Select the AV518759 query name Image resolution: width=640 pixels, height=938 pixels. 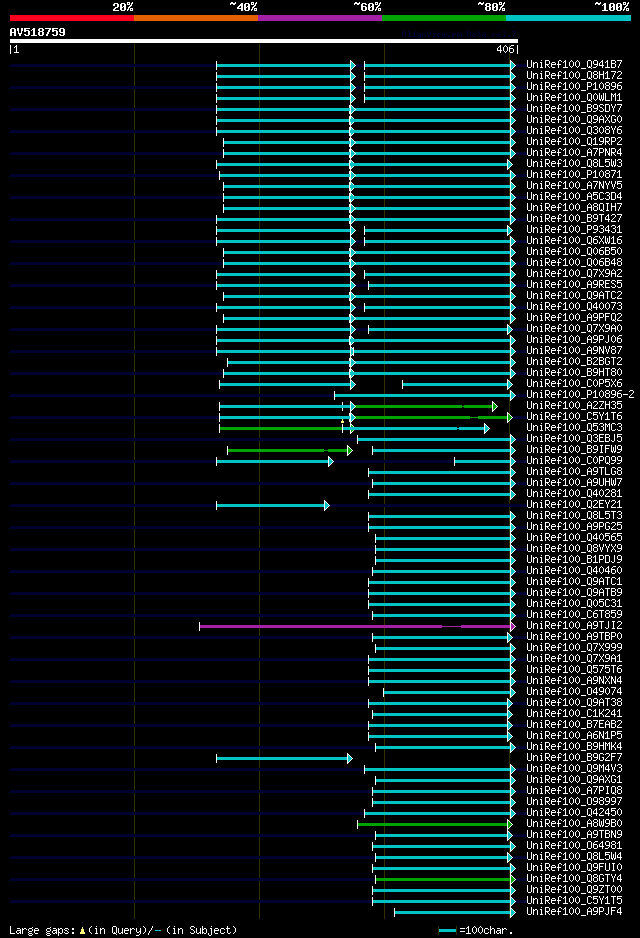[38, 32]
